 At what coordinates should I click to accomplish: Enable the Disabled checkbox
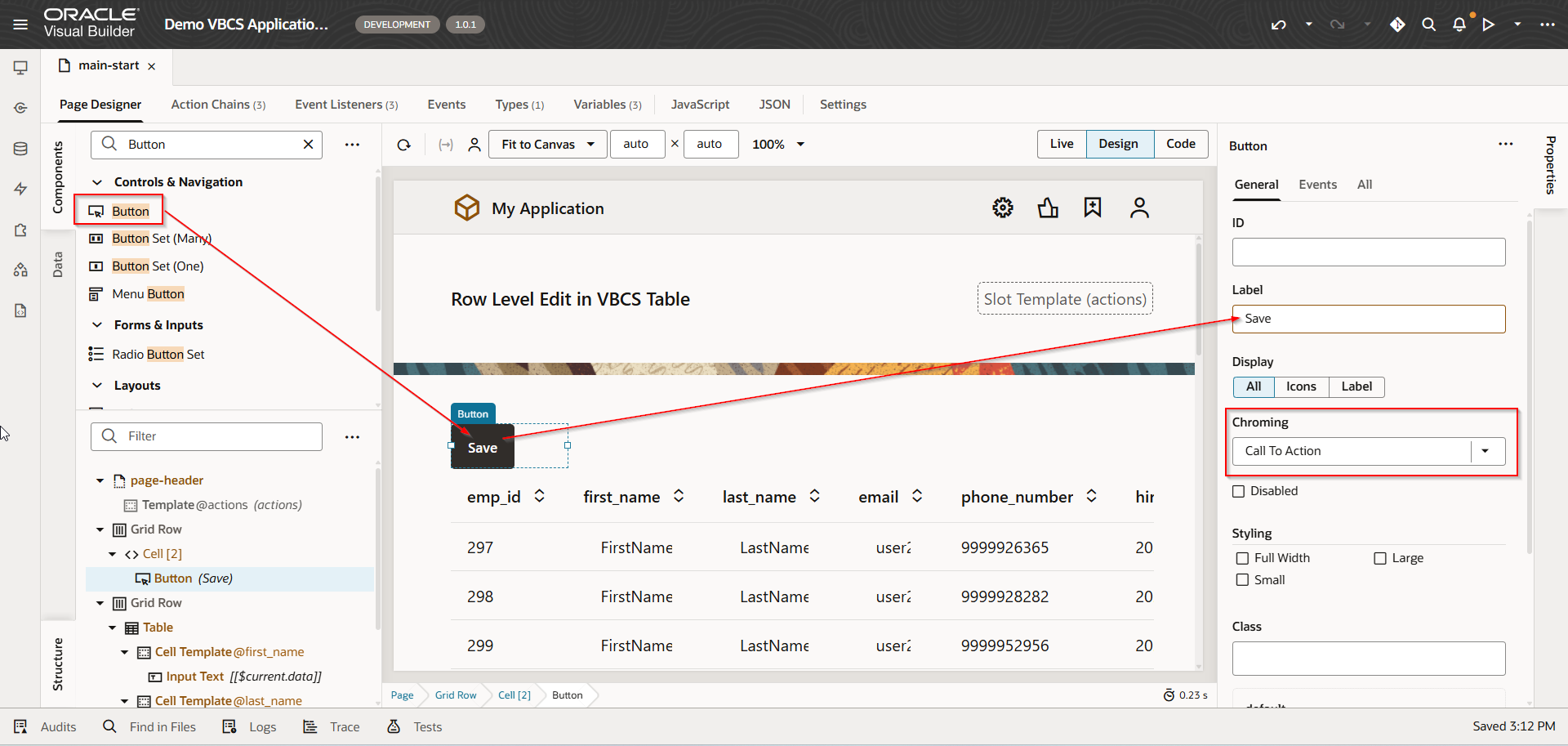pyautogui.click(x=1239, y=491)
